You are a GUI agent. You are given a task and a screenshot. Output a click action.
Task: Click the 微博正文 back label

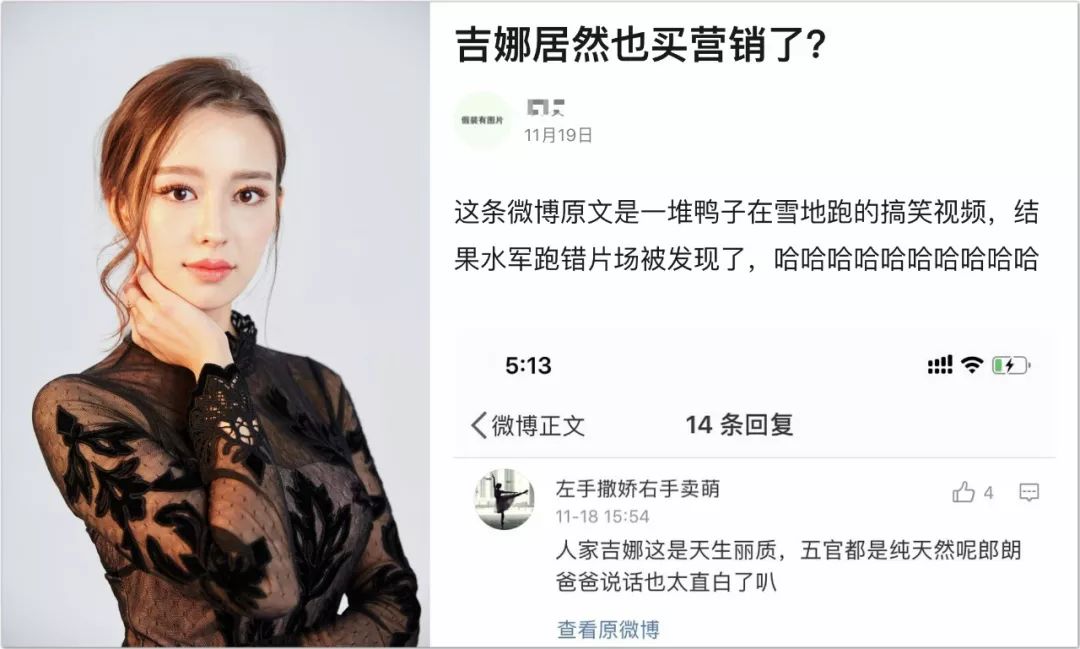[x=539, y=425]
